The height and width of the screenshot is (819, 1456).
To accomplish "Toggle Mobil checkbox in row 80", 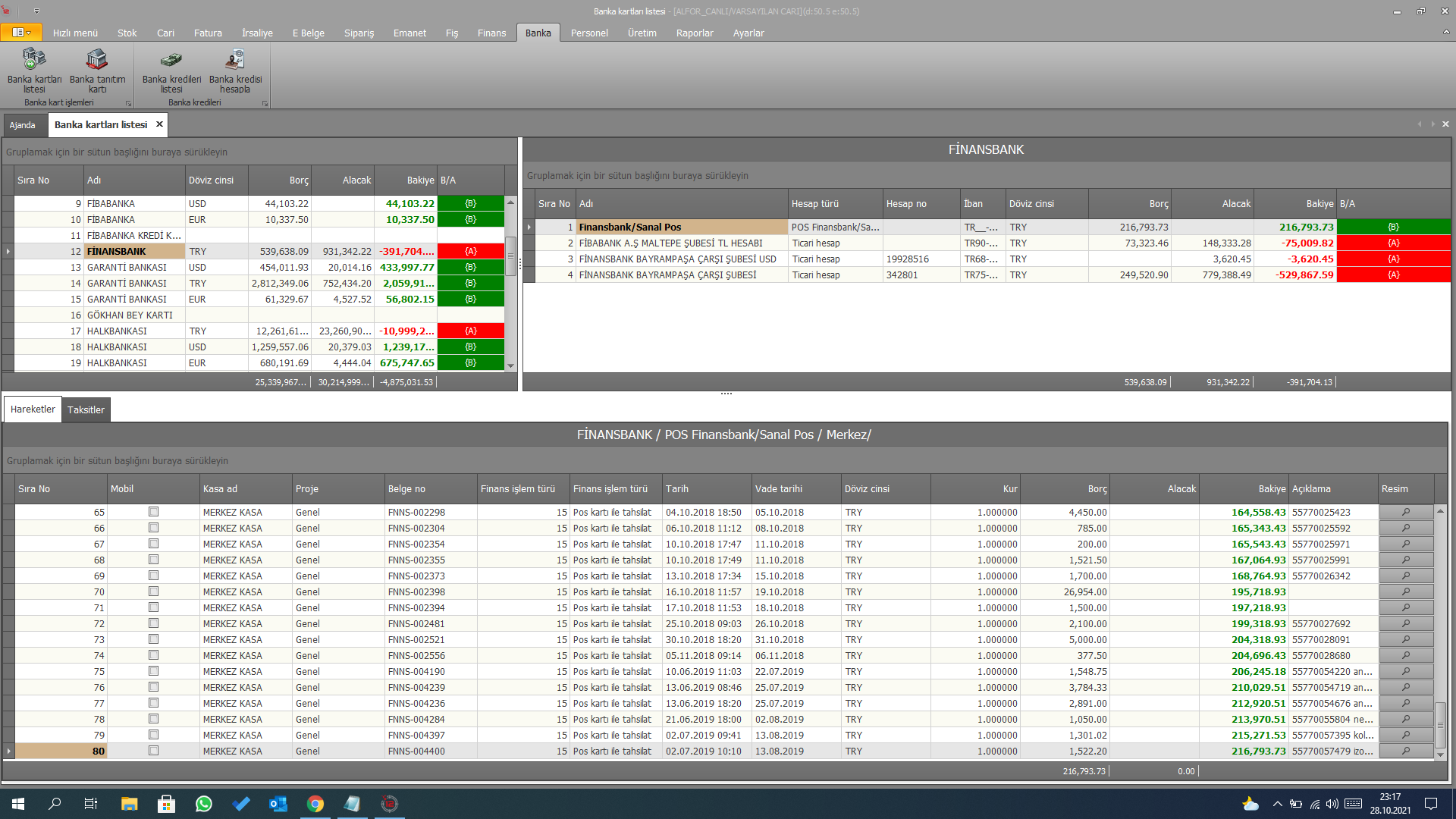I will point(153,751).
